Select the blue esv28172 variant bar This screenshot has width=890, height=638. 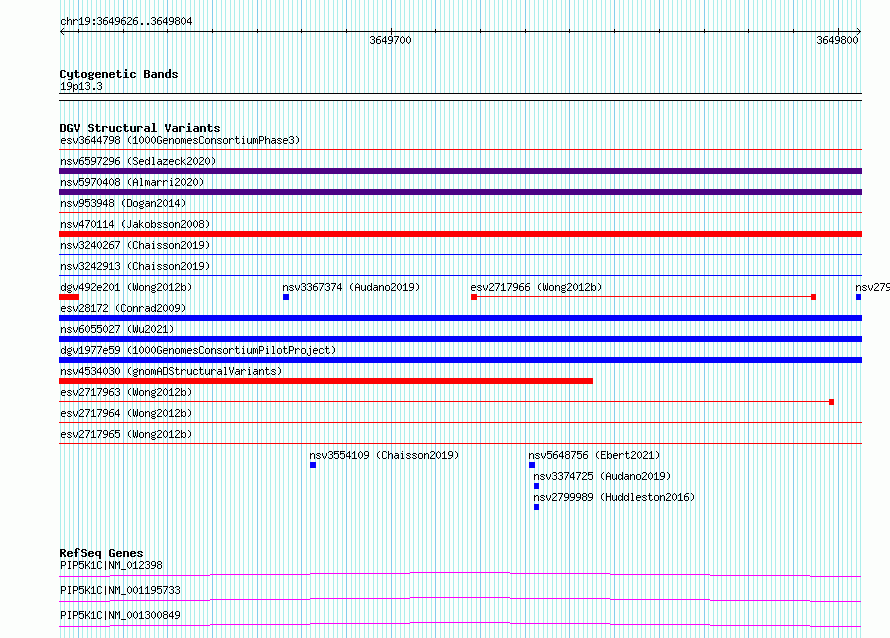click(x=460, y=318)
